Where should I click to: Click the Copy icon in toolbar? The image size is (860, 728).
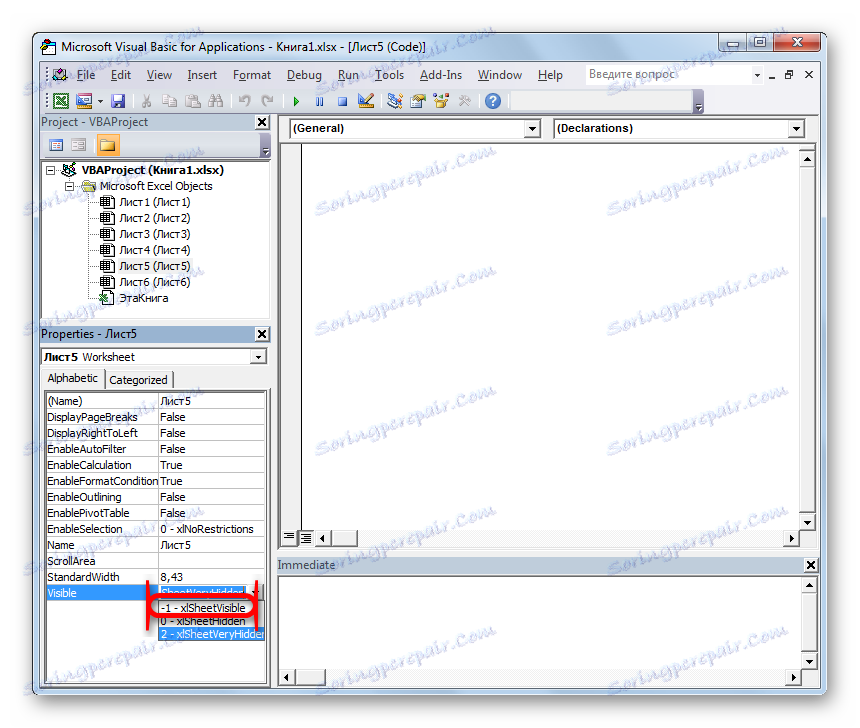[x=169, y=101]
